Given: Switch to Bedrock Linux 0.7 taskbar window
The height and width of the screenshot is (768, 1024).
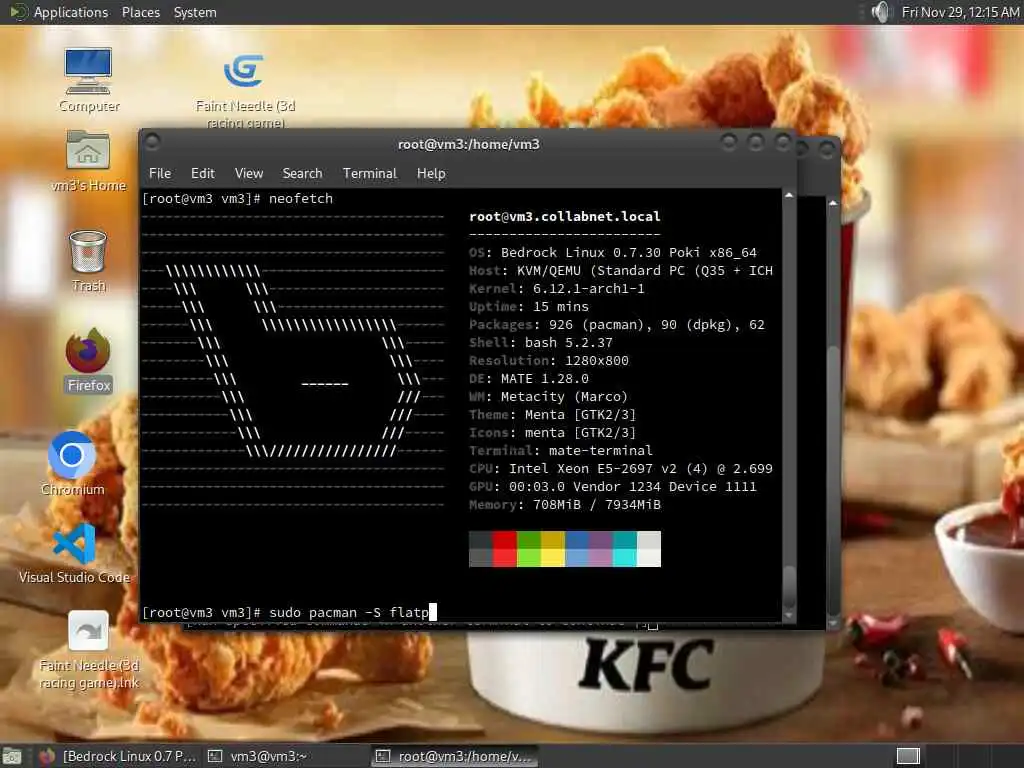Looking at the screenshot, I should (x=118, y=756).
